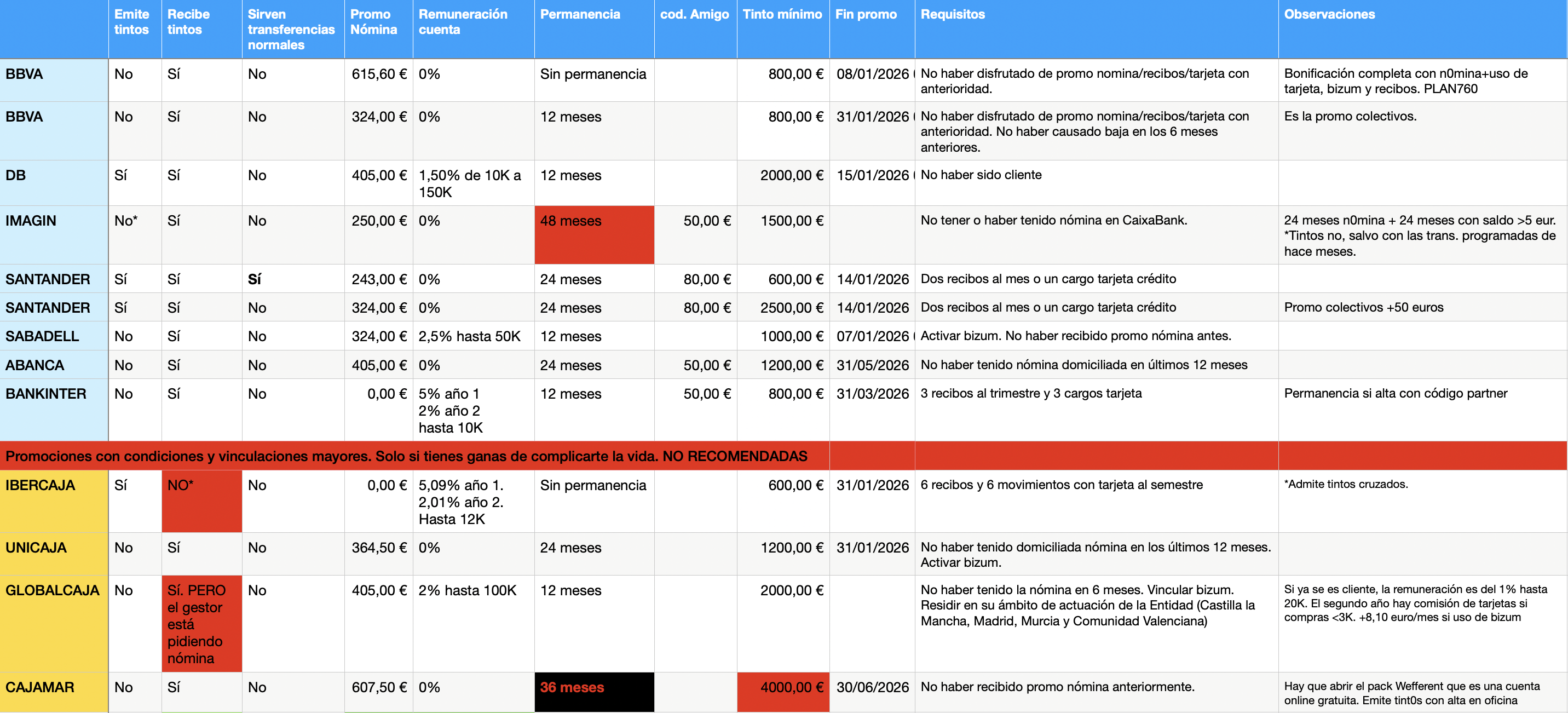Screen dimensions: 1568x713
Task: Click the bold 'Sí' in SANTANDER row
Action: click(x=255, y=279)
